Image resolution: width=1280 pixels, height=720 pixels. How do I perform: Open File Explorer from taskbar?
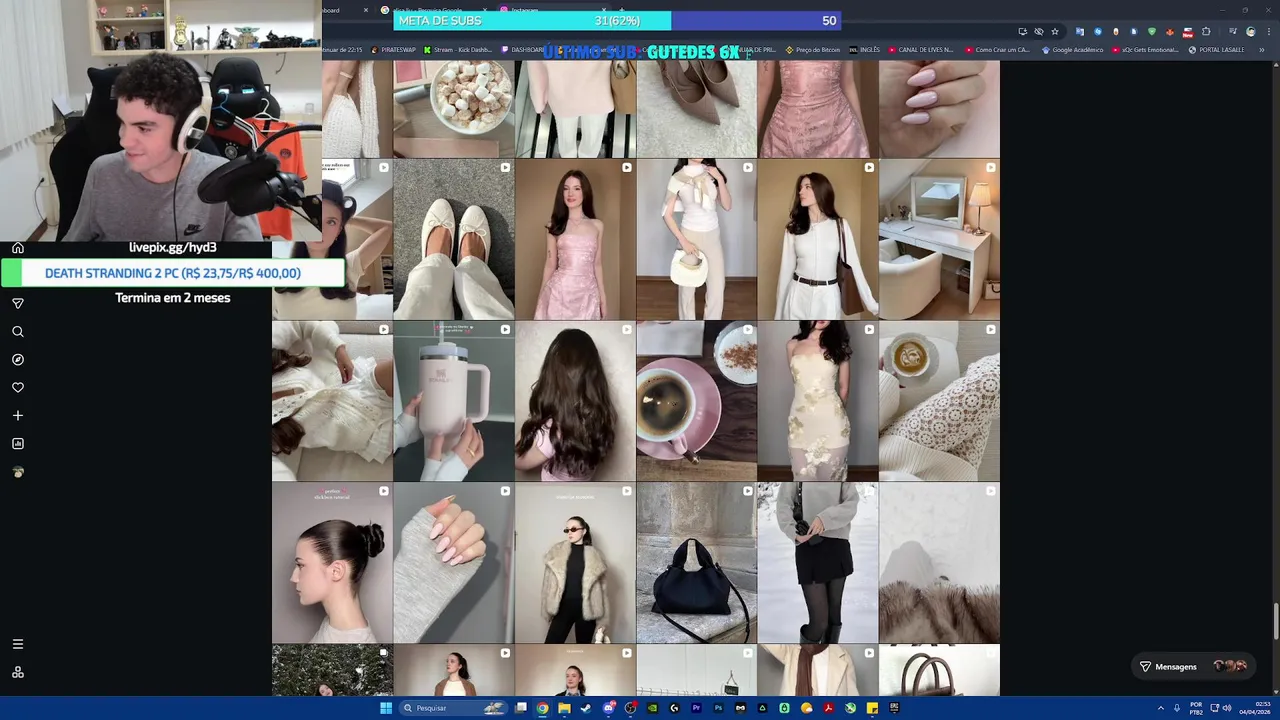[564, 708]
